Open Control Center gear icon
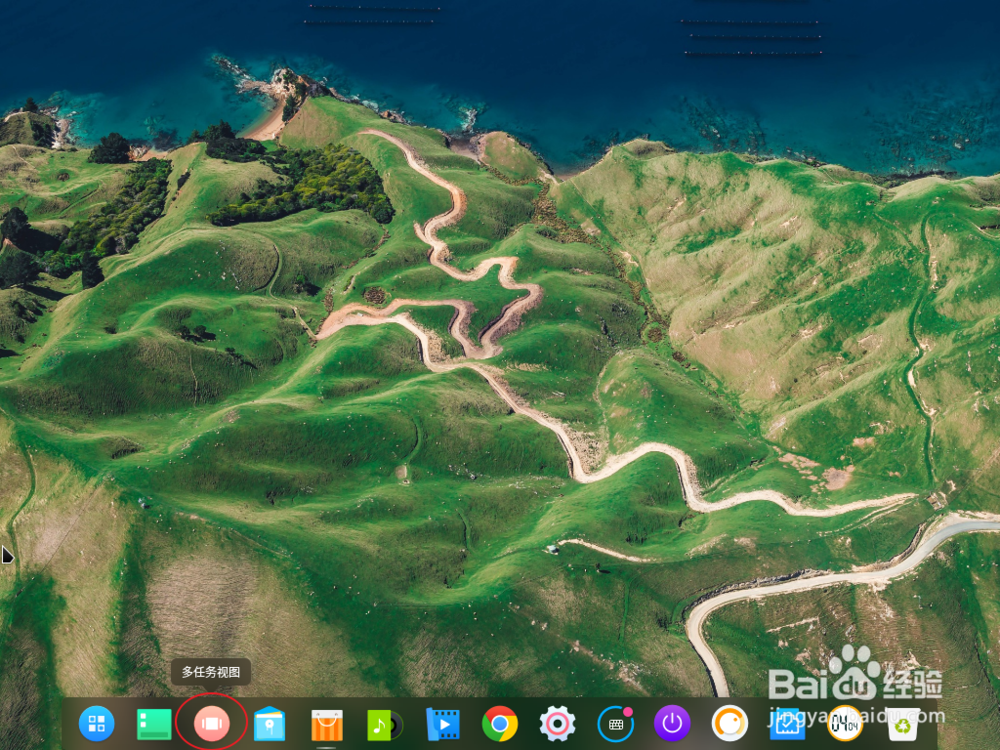The width and height of the screenshot is (1000, 750). 557,724
